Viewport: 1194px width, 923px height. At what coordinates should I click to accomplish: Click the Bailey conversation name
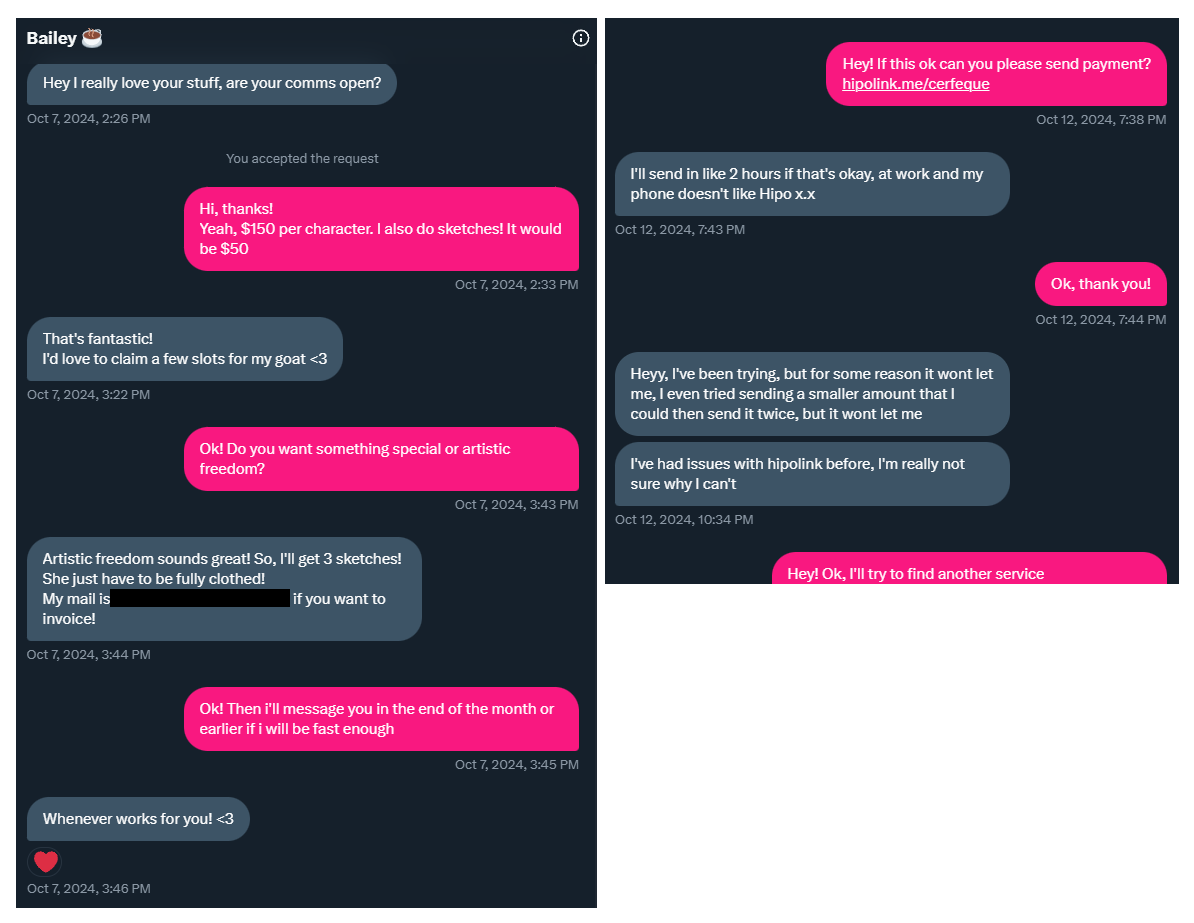[x=51, y=38]
